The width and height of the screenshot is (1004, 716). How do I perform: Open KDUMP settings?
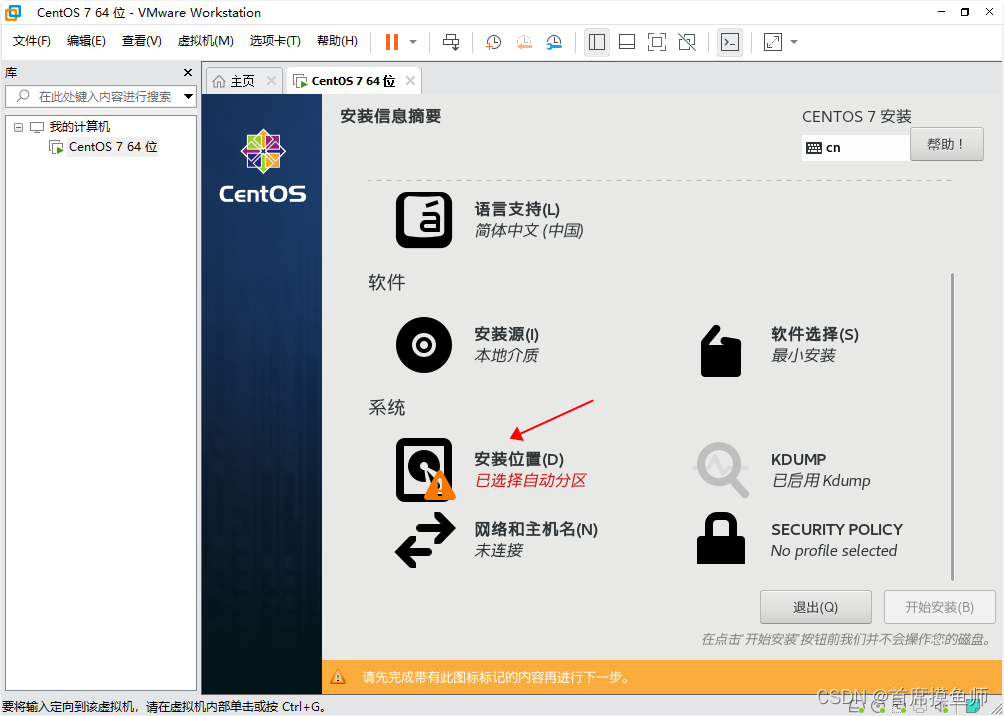coord(798,459)
